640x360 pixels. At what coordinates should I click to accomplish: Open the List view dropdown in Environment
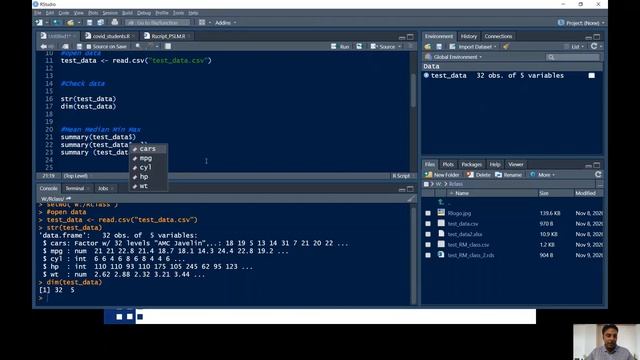tap(575, 47)
